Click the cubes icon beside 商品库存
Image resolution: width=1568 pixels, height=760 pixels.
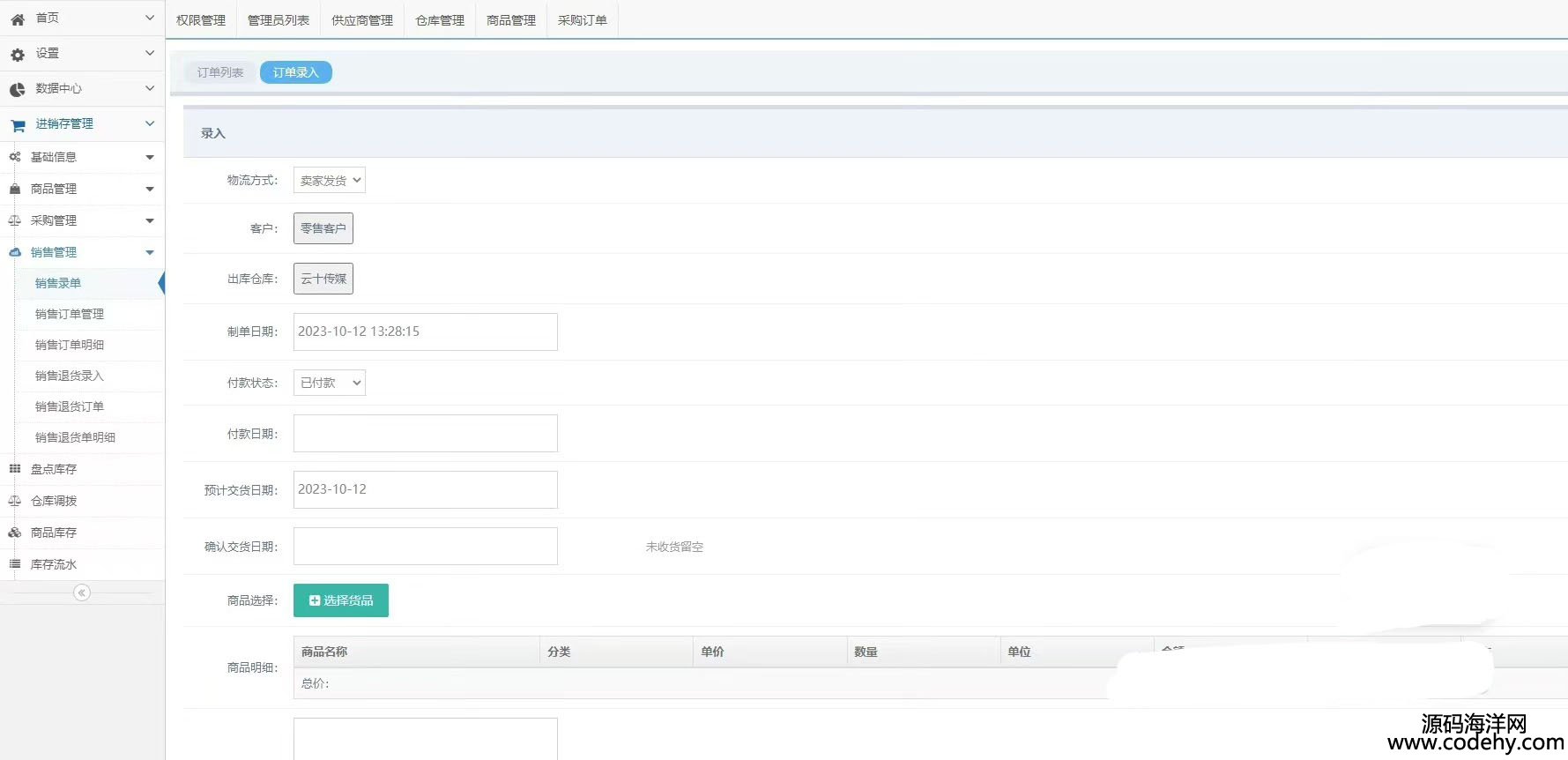pos(14,533)
